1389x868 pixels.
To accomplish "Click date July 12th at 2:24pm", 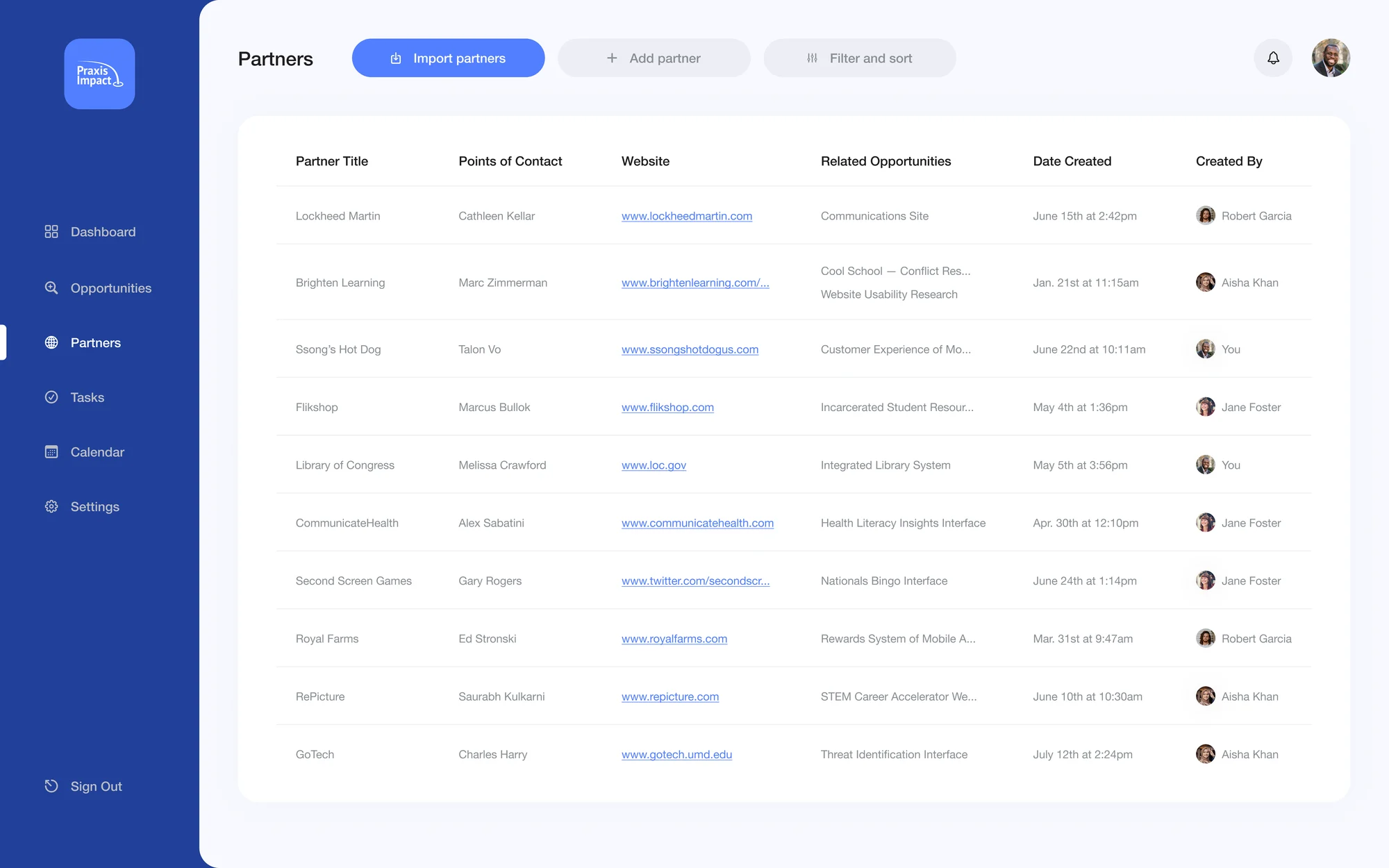I will (x=1082, y=754).
